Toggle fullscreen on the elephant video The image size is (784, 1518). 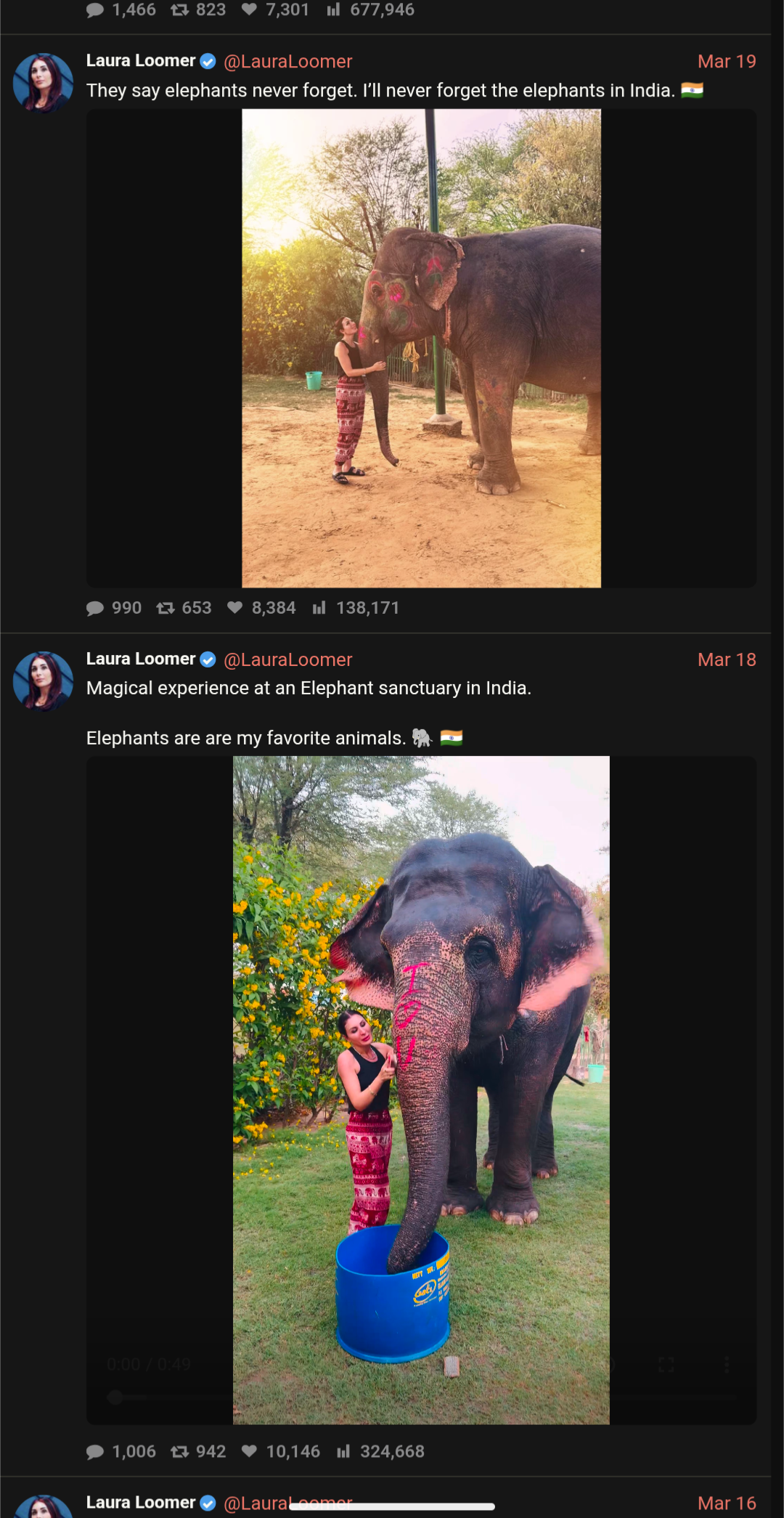point(666,1365)
